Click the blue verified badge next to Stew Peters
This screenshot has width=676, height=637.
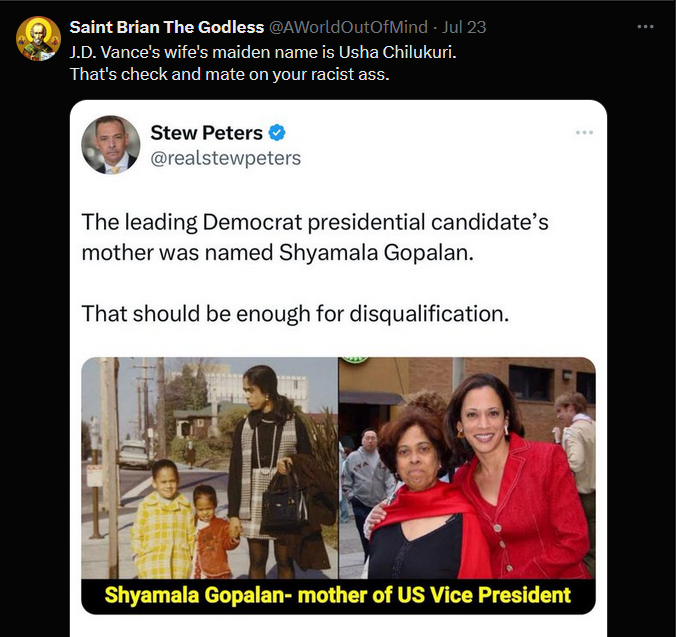tap(278, 133)
